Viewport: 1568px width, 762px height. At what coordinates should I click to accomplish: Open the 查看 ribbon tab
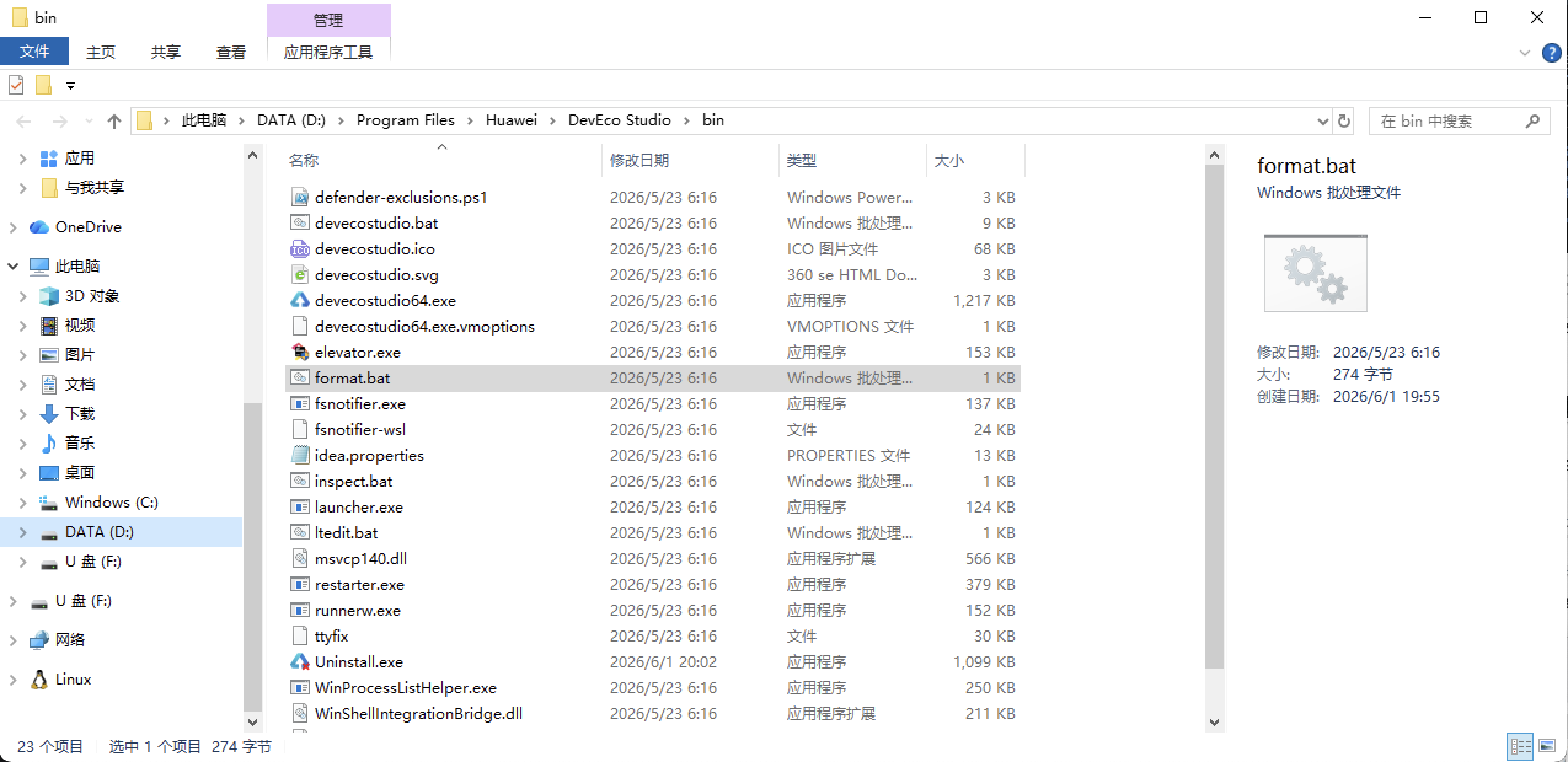click(231, 52)
